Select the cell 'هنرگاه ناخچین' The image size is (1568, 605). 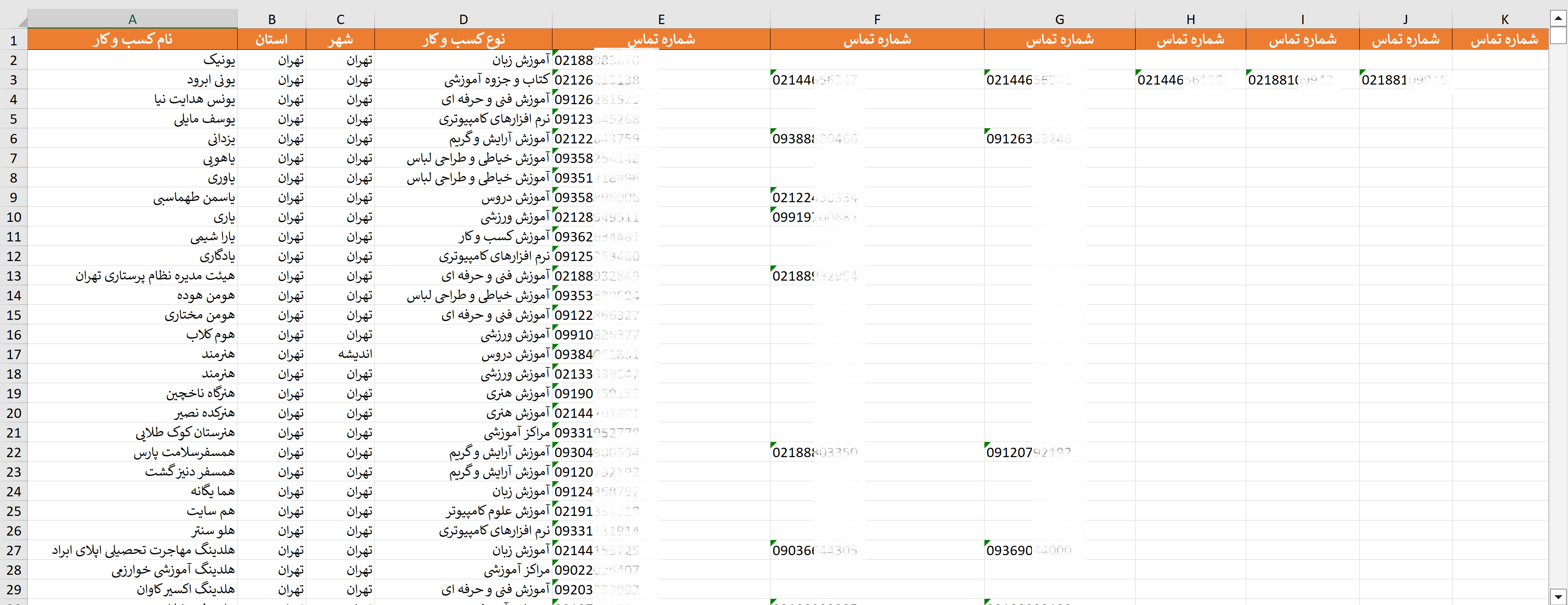pos(132,393)
